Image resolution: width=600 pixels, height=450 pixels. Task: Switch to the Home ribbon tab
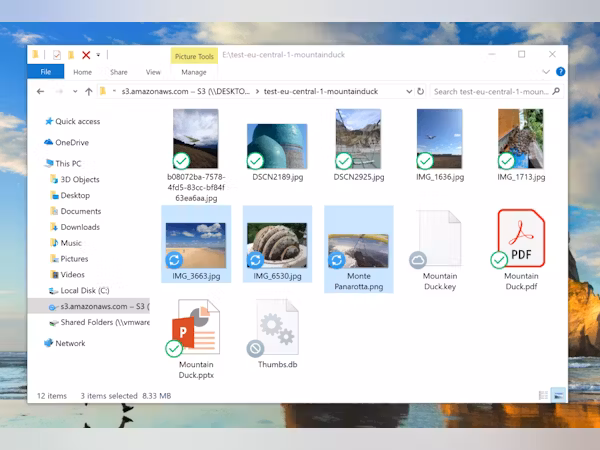83,72
